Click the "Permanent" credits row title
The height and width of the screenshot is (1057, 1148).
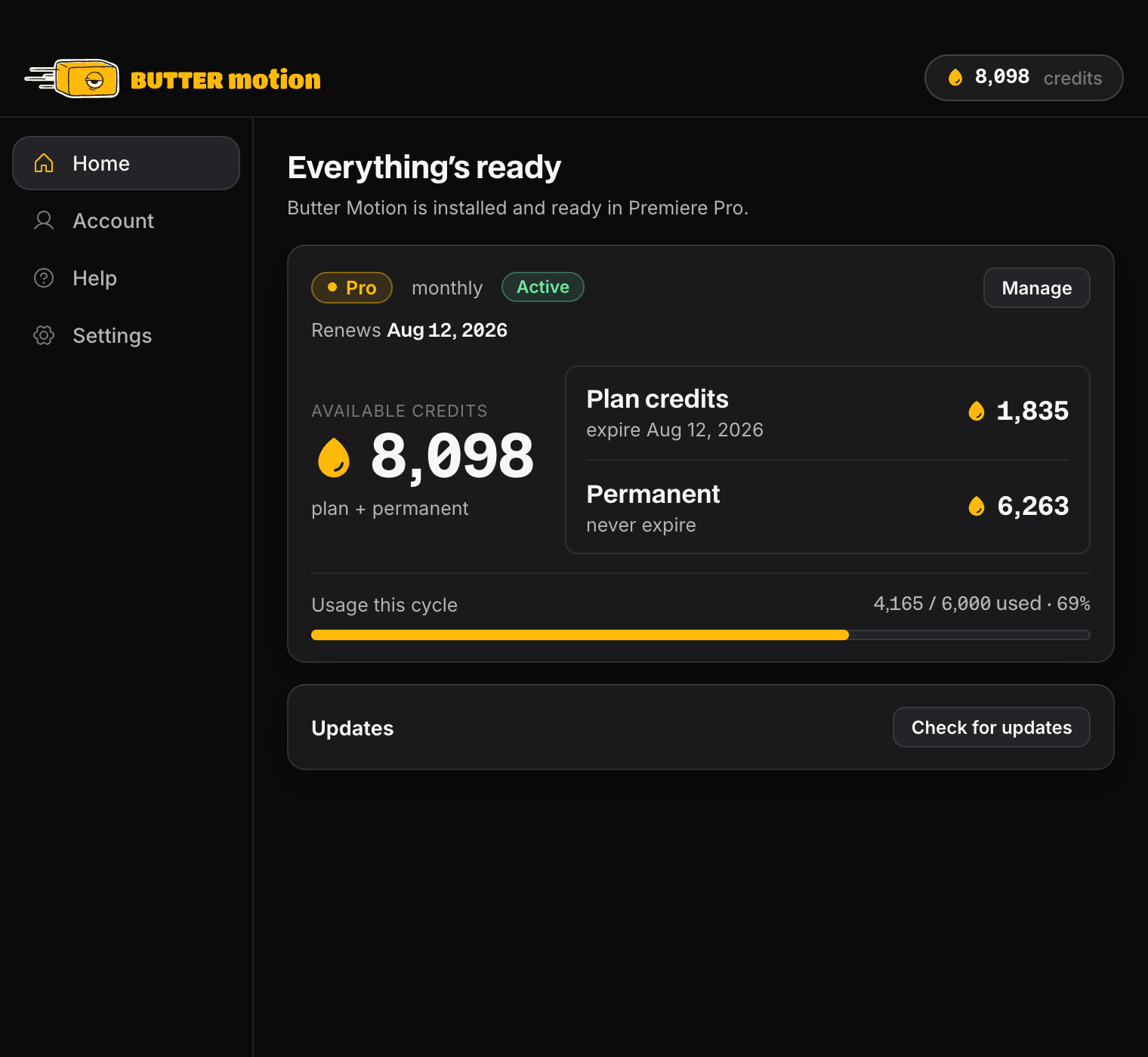click(653, 494)
